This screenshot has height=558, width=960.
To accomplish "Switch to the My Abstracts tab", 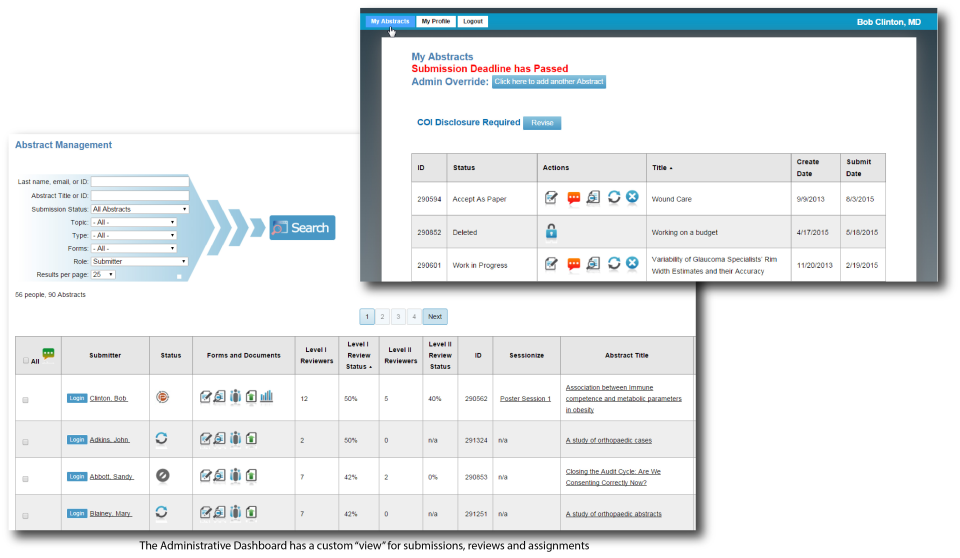I will (x=389, y=21).
